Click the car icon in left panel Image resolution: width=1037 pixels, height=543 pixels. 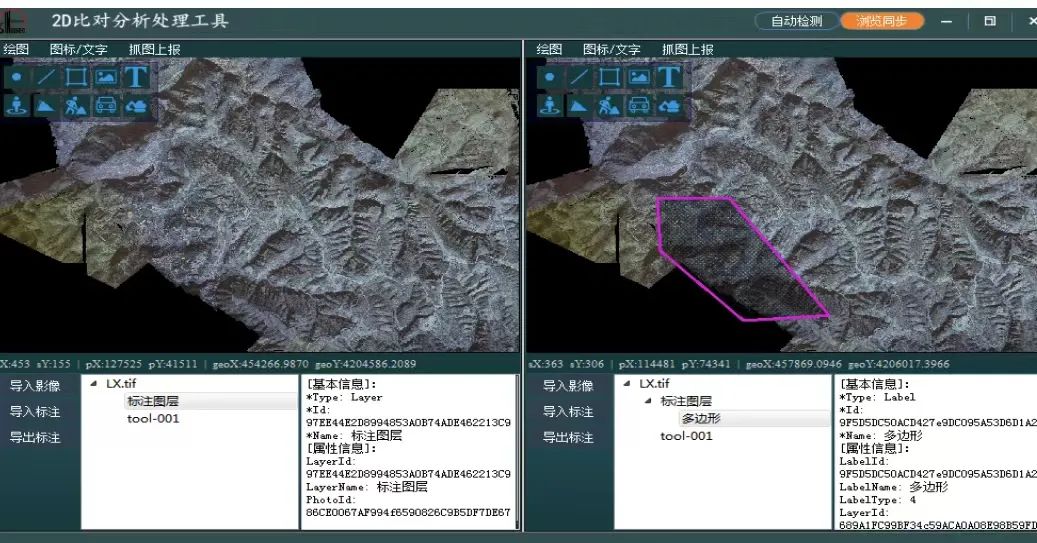106,106
